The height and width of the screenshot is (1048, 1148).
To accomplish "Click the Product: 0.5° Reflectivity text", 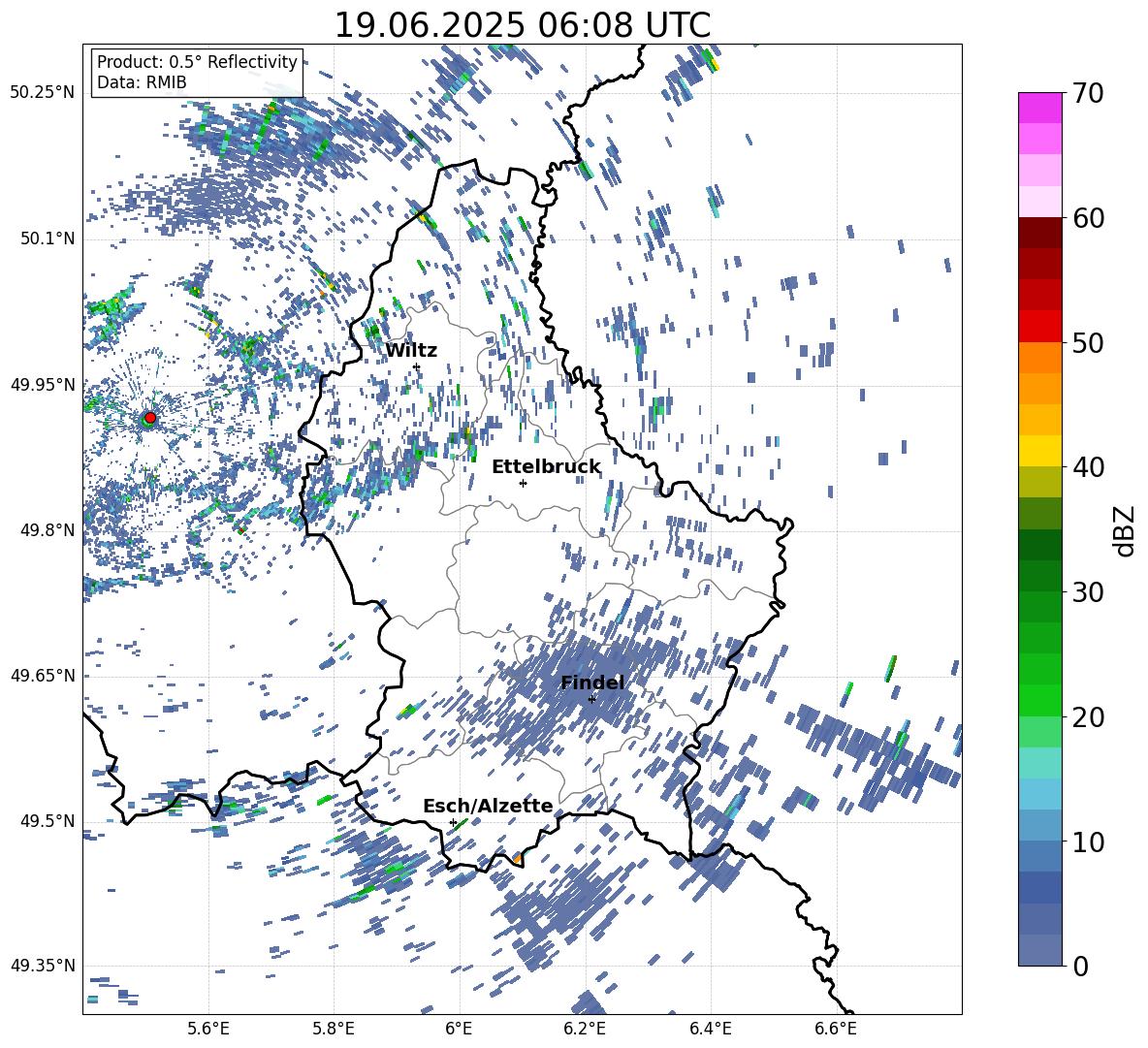I will 197,61.
